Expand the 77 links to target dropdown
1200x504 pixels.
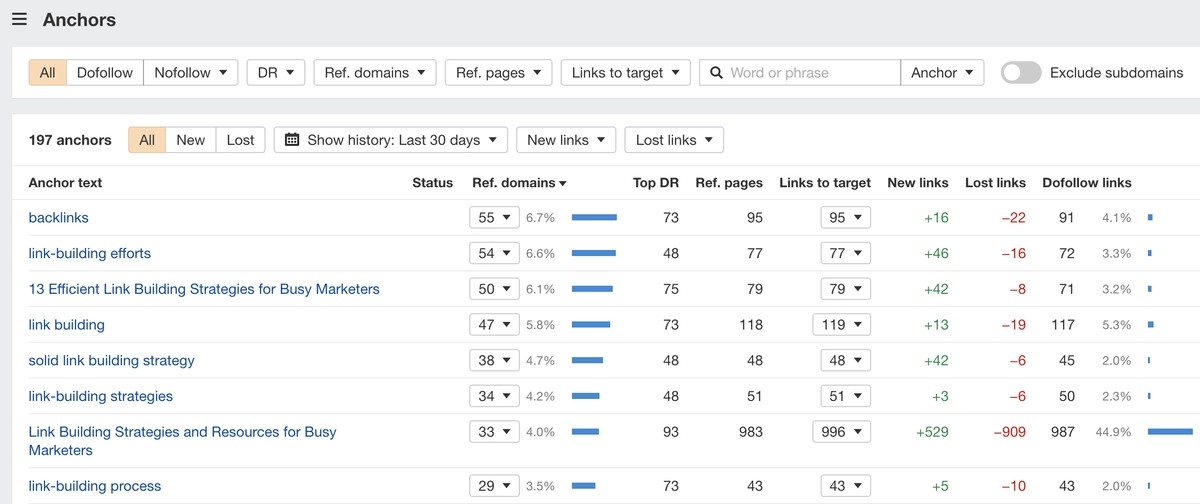coord(846,254)
